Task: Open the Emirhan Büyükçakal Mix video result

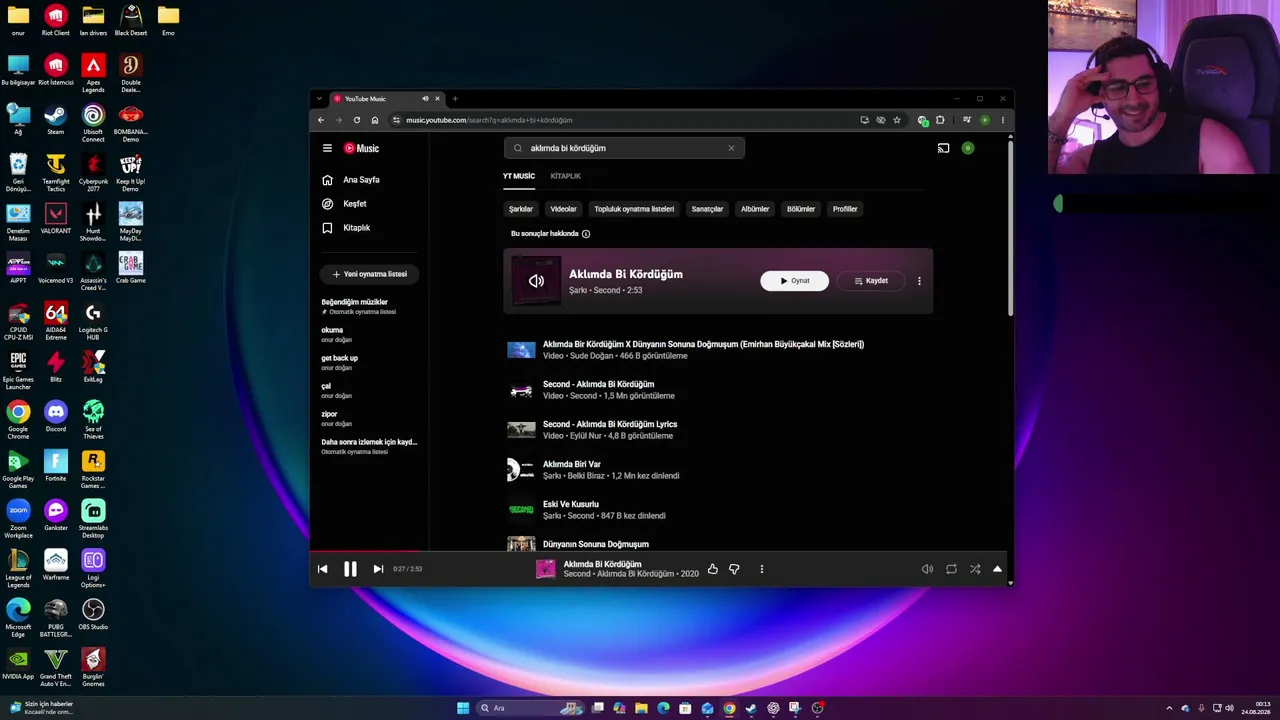Action: pyautogui.click(x=703, y=344)
